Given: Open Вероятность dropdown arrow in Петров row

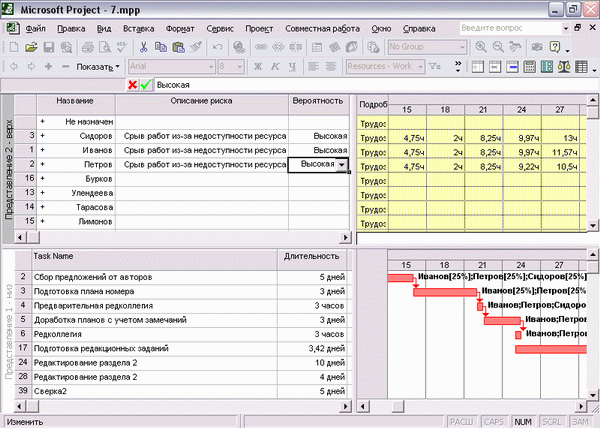Looking at the screenshot, I should tap(342, 164).
